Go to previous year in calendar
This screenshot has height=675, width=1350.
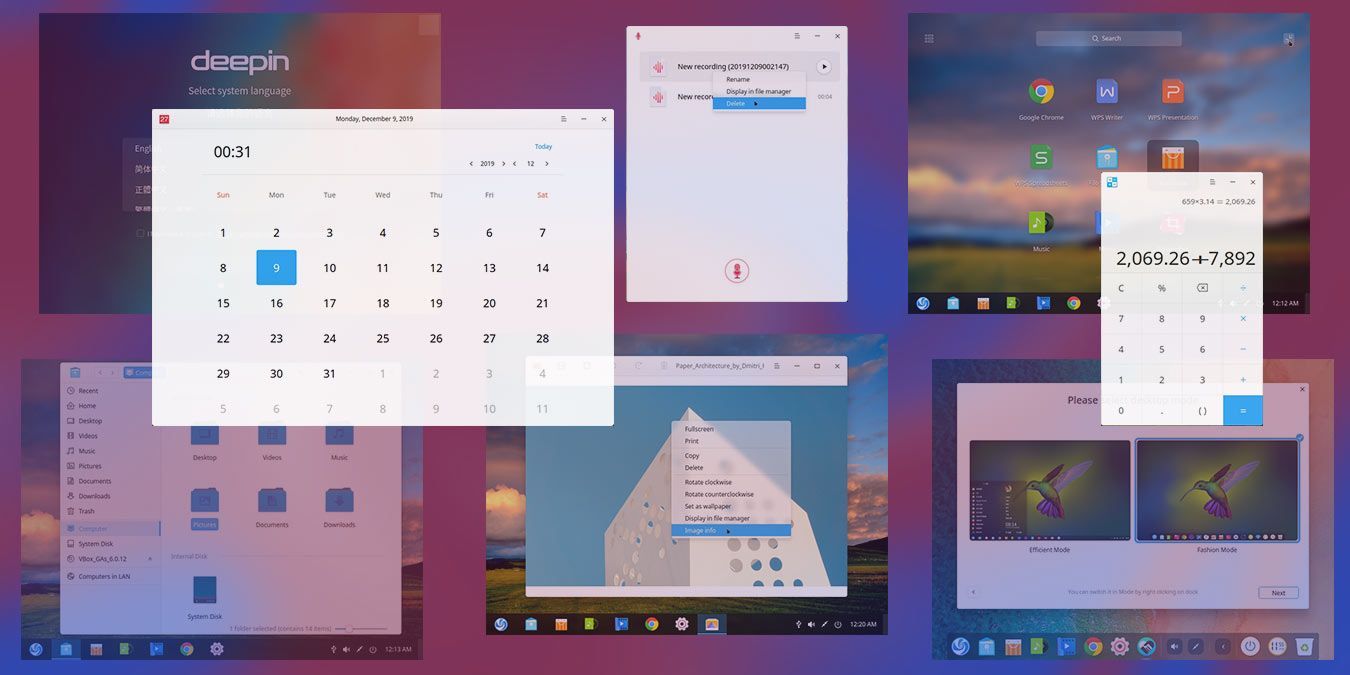tap(471, 164)
